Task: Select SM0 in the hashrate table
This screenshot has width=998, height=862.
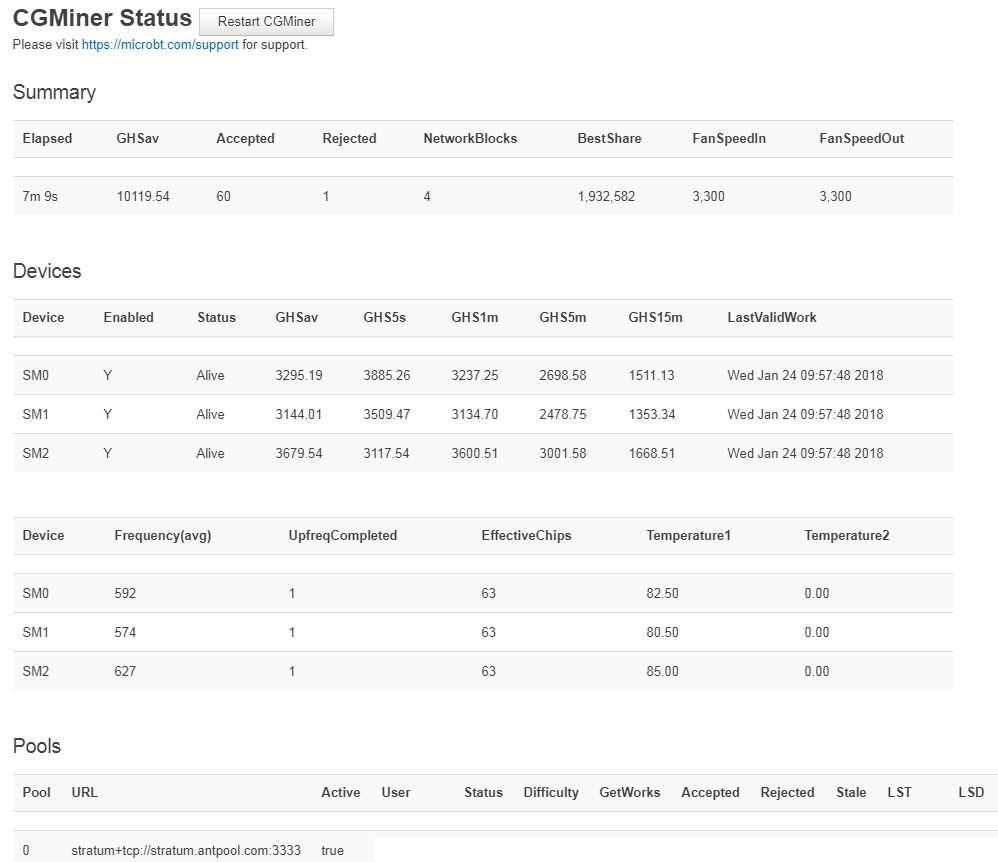Action: click(36, 375)
